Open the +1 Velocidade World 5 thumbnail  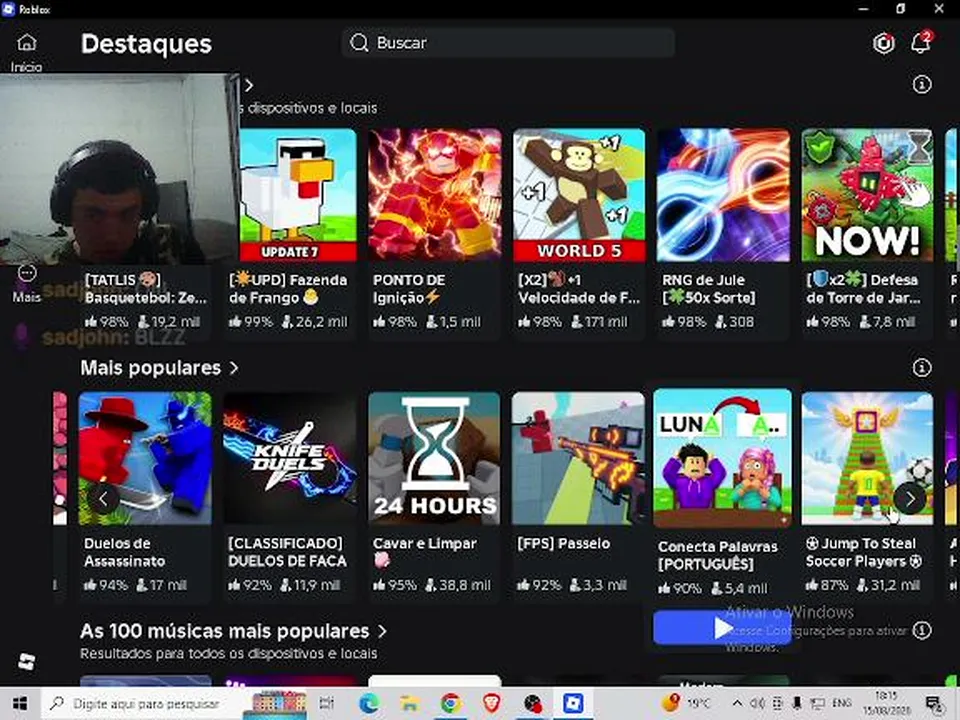pos(579,195)
